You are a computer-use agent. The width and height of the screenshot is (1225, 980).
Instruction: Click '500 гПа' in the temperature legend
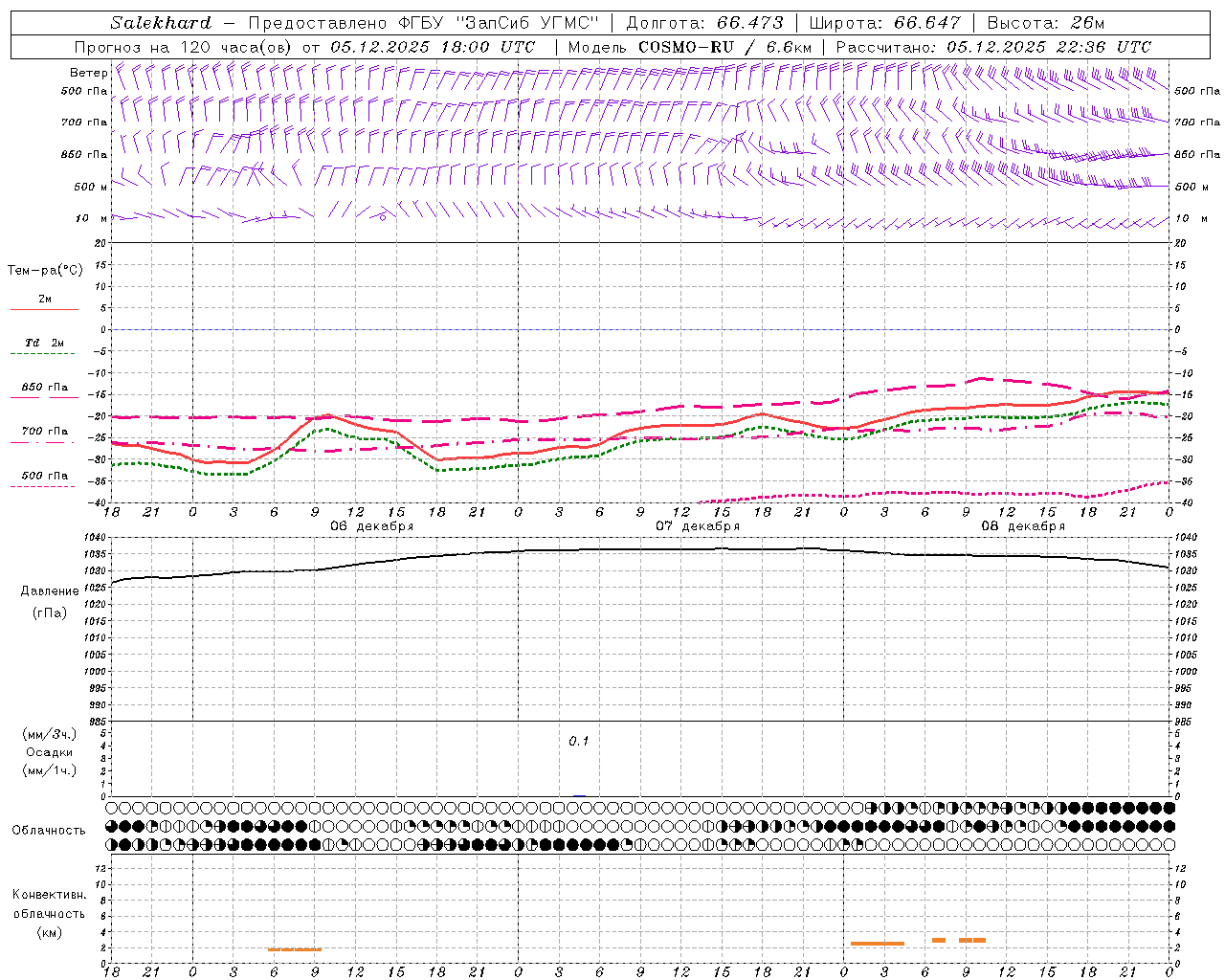[x=45, y=476]
